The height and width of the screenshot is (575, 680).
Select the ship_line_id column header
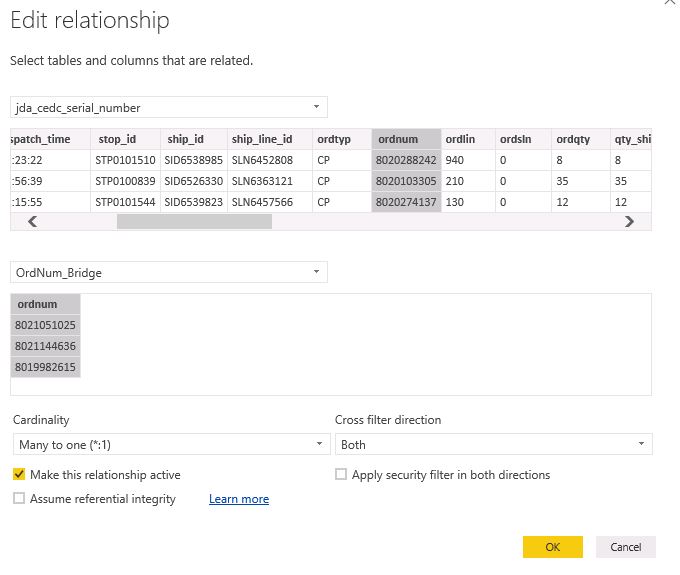(x=270, y=139)
